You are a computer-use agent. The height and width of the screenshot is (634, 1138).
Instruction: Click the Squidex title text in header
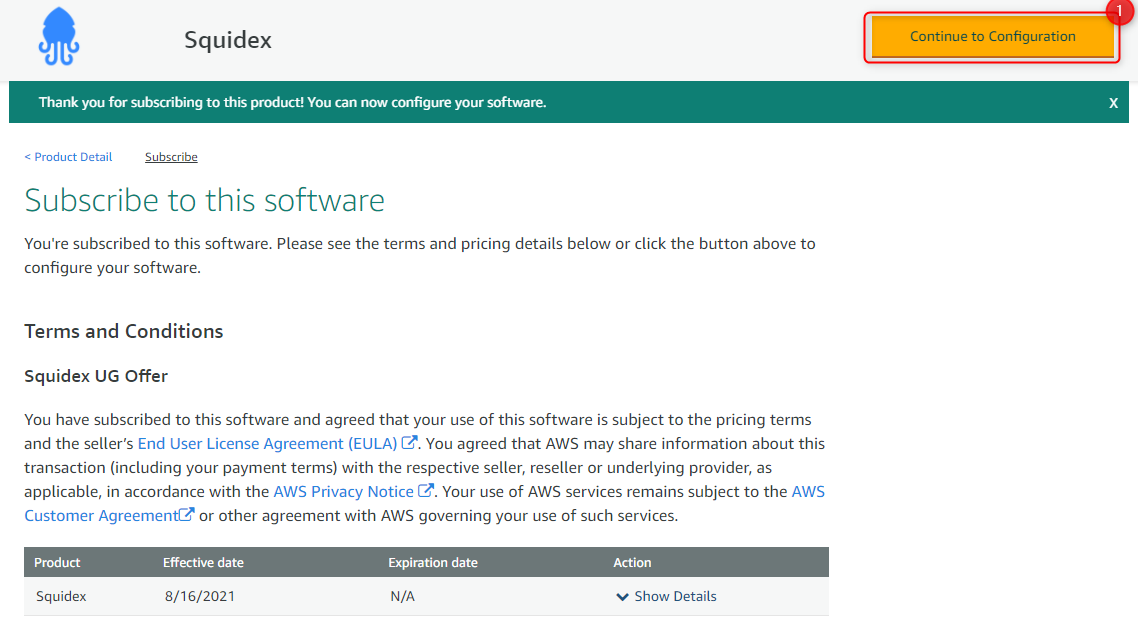tap(228, 40)
